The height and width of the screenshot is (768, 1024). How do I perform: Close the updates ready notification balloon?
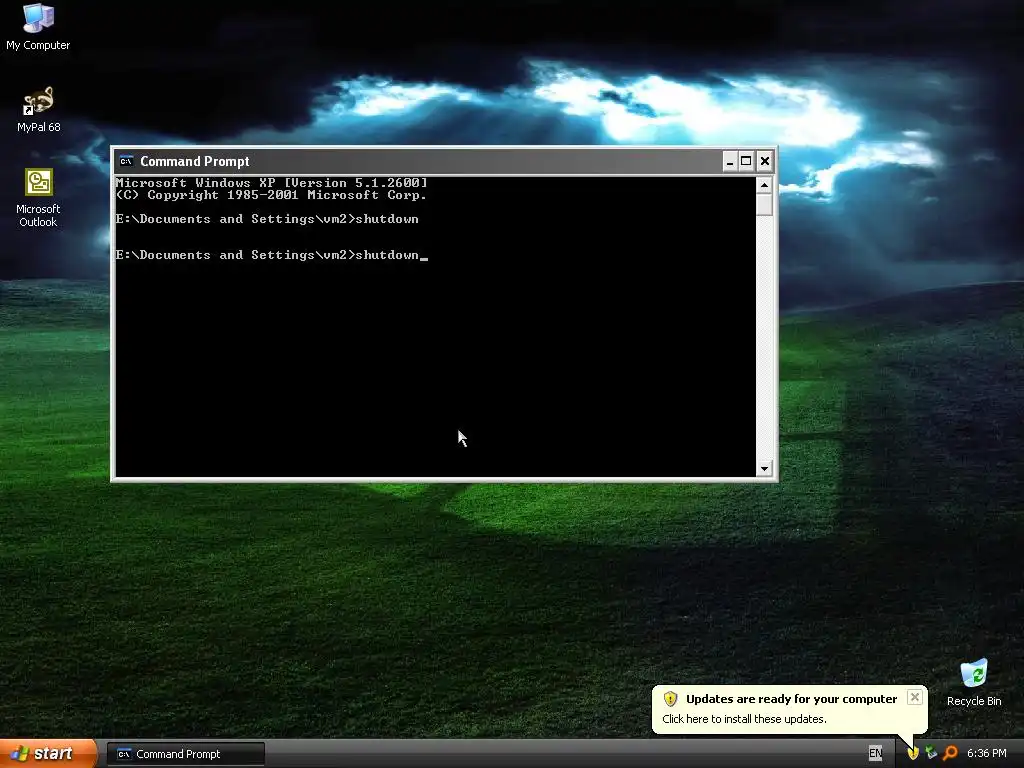tap(915, 697)
